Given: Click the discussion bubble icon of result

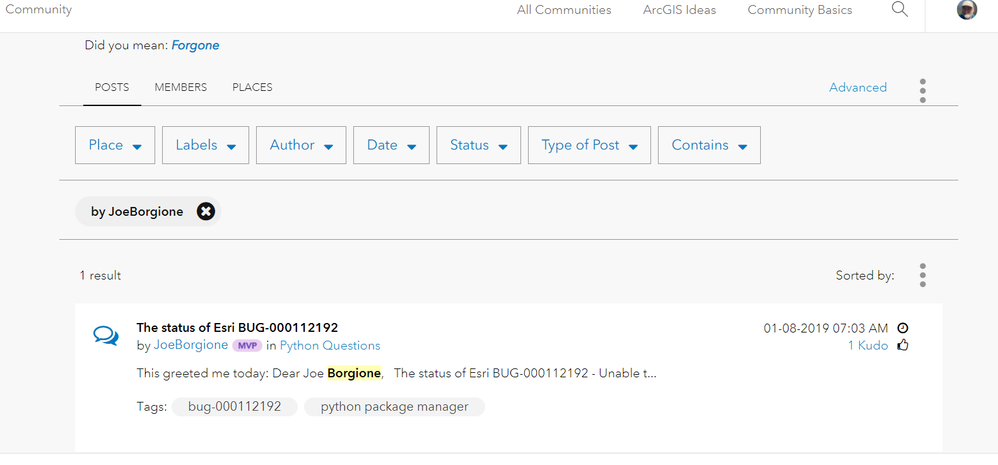Looking at the screenshot, I should pos(106,335).
